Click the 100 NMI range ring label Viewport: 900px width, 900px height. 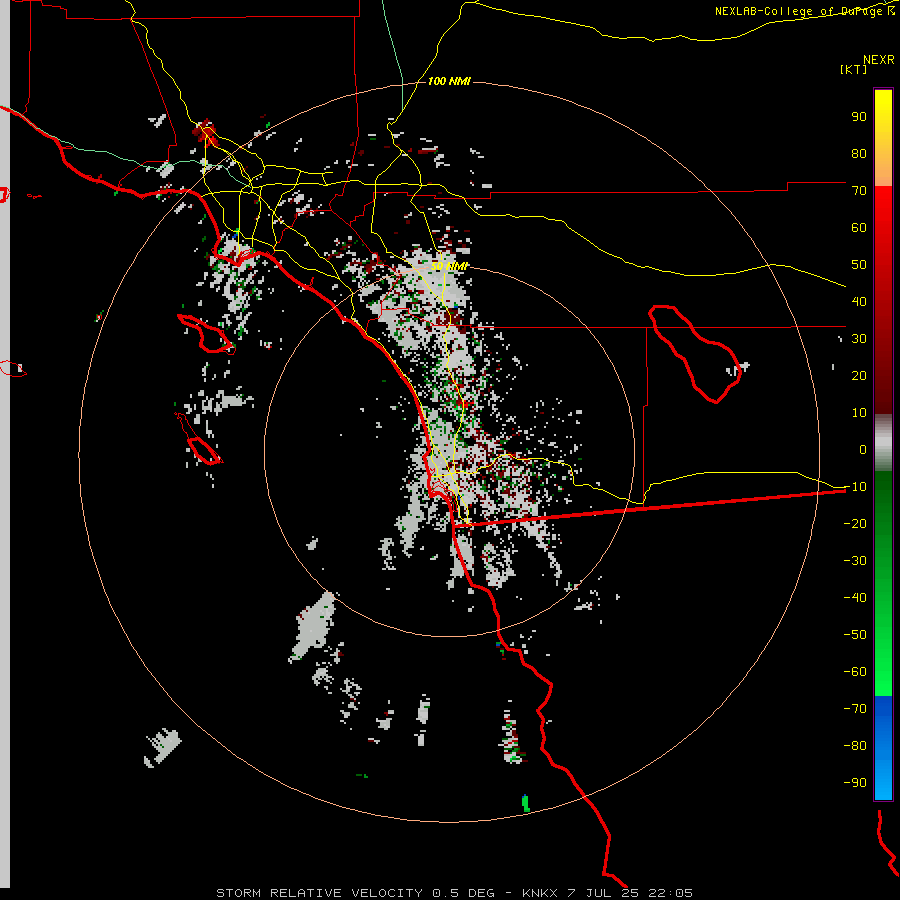(449, 81)
